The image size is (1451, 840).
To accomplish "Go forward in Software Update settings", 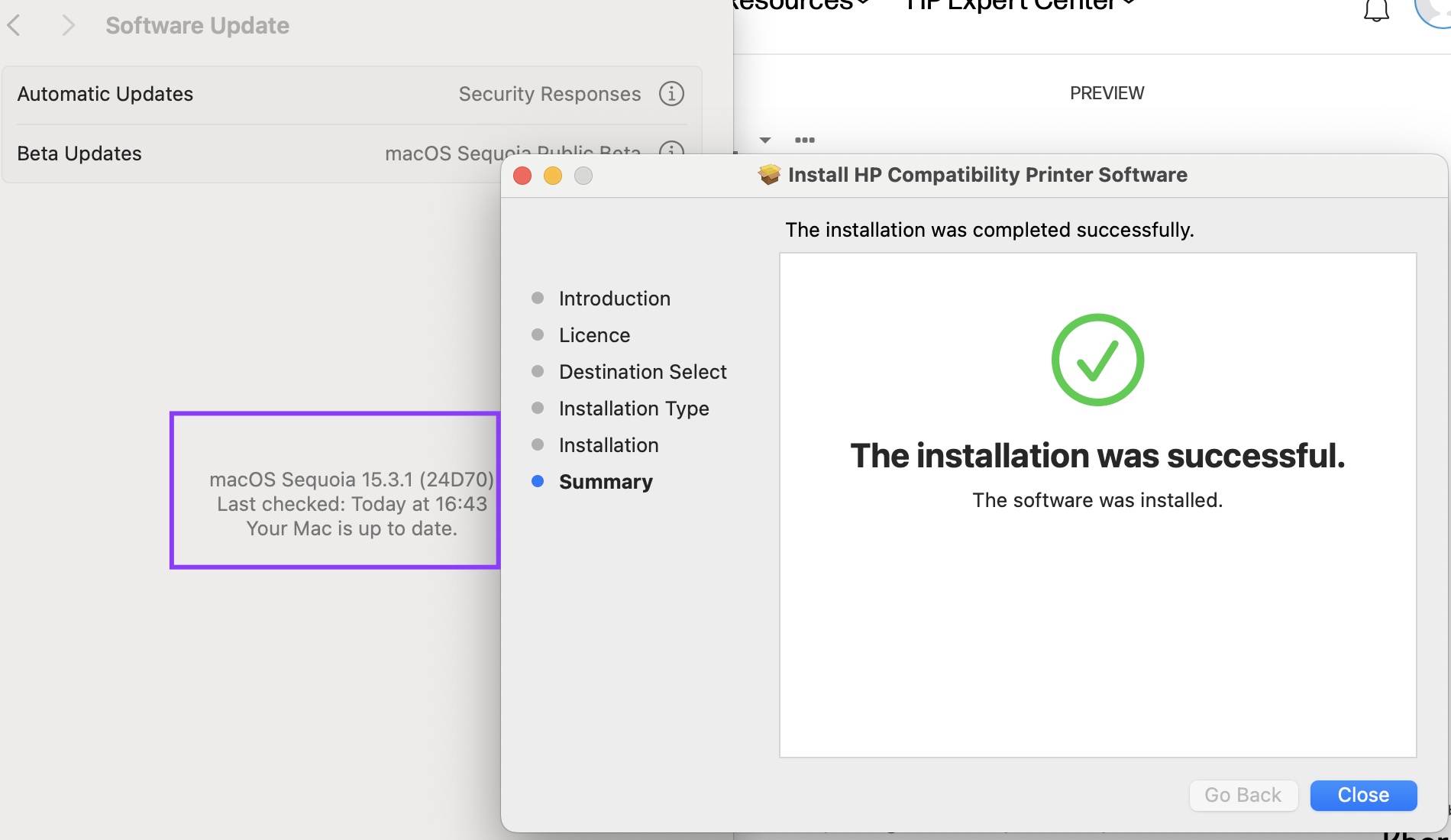I will point(68,25).
